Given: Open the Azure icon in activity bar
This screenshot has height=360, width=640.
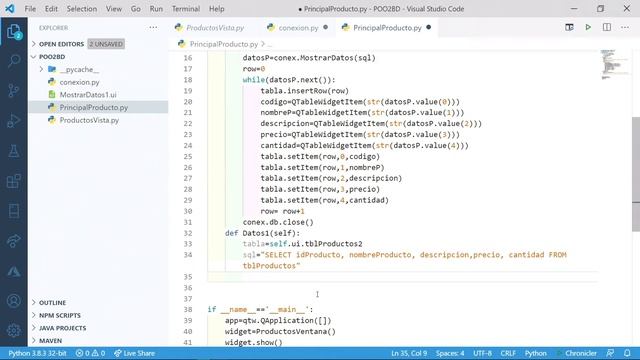Looking at the screenshot, I should pyautogui.click(x=13, y=271).
